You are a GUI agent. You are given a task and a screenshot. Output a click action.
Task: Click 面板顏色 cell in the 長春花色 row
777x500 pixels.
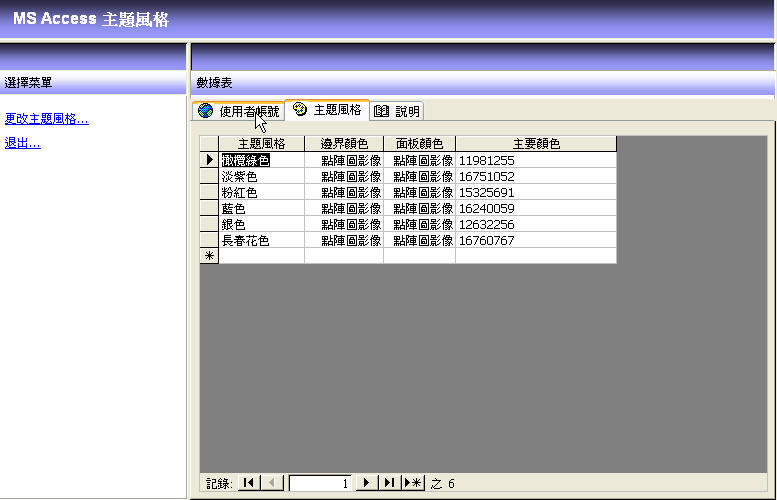[x=419, y=240]
